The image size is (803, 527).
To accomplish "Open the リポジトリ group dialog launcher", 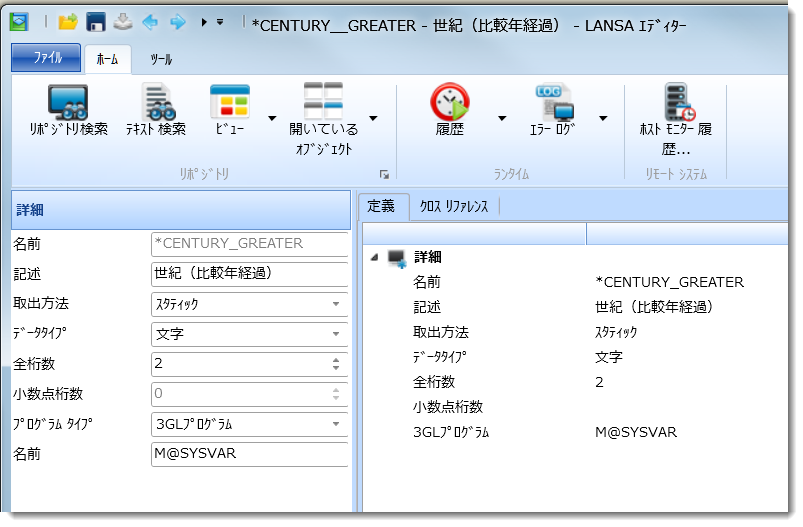I will [384, 175].
